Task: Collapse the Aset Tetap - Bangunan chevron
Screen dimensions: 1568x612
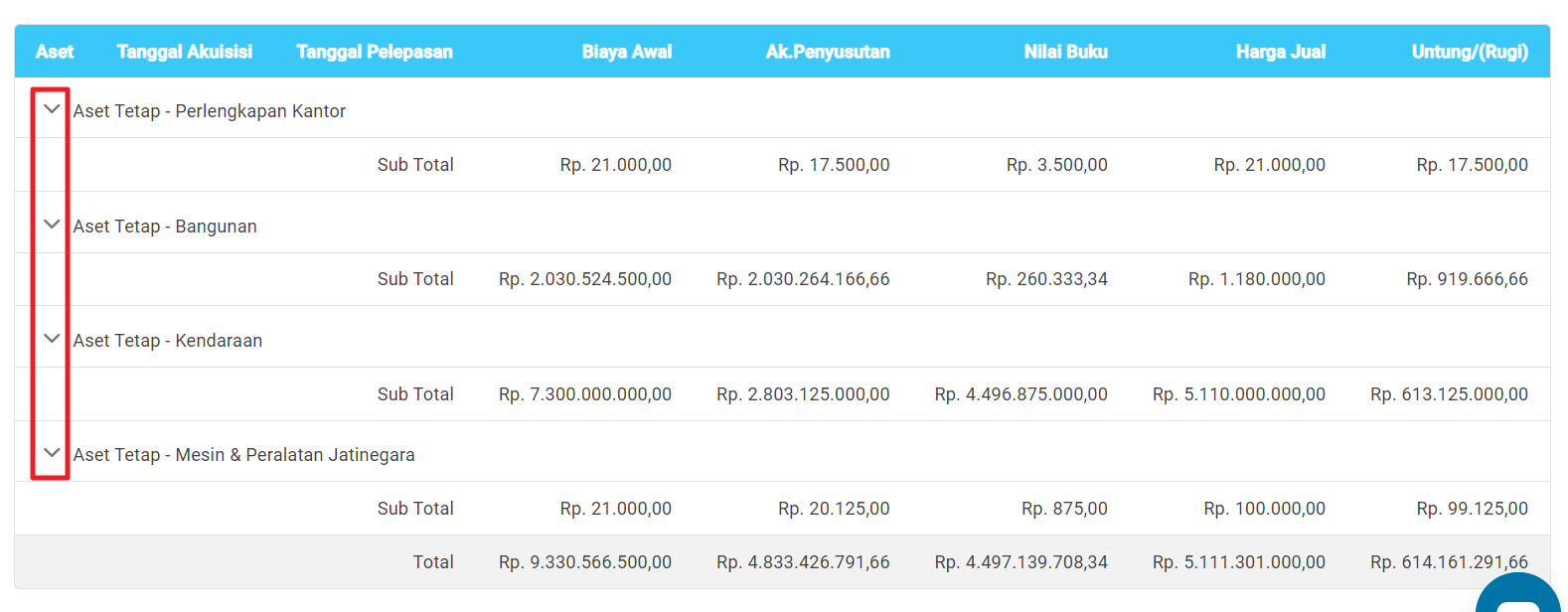Action: coord(53,225)
